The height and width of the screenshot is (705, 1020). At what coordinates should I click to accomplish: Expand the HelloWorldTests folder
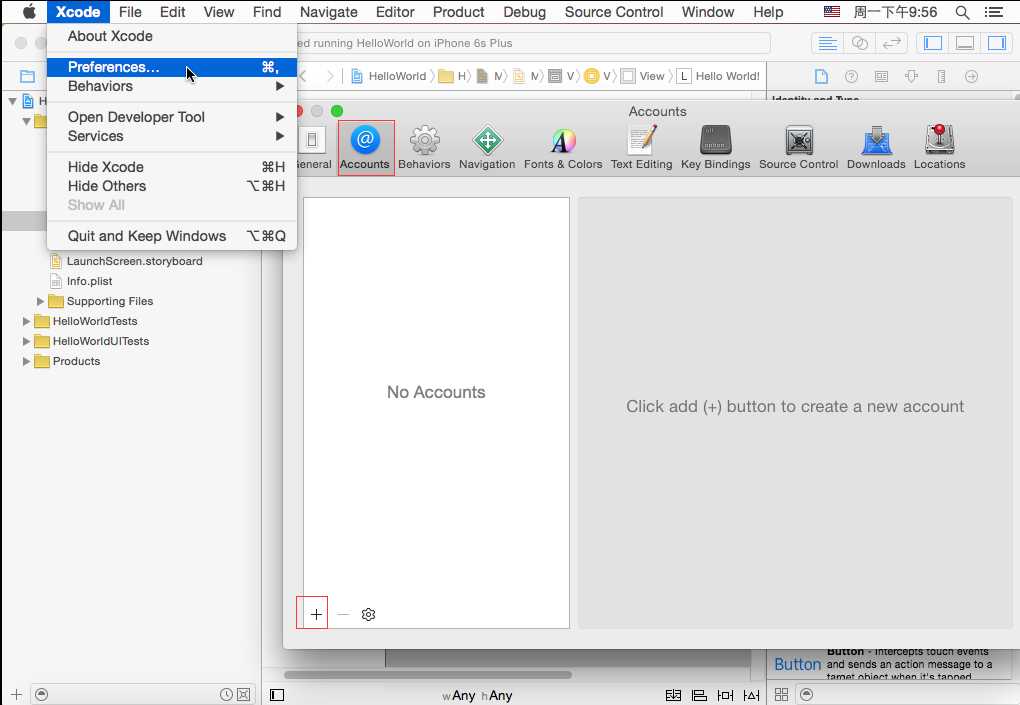click(26, 321)
